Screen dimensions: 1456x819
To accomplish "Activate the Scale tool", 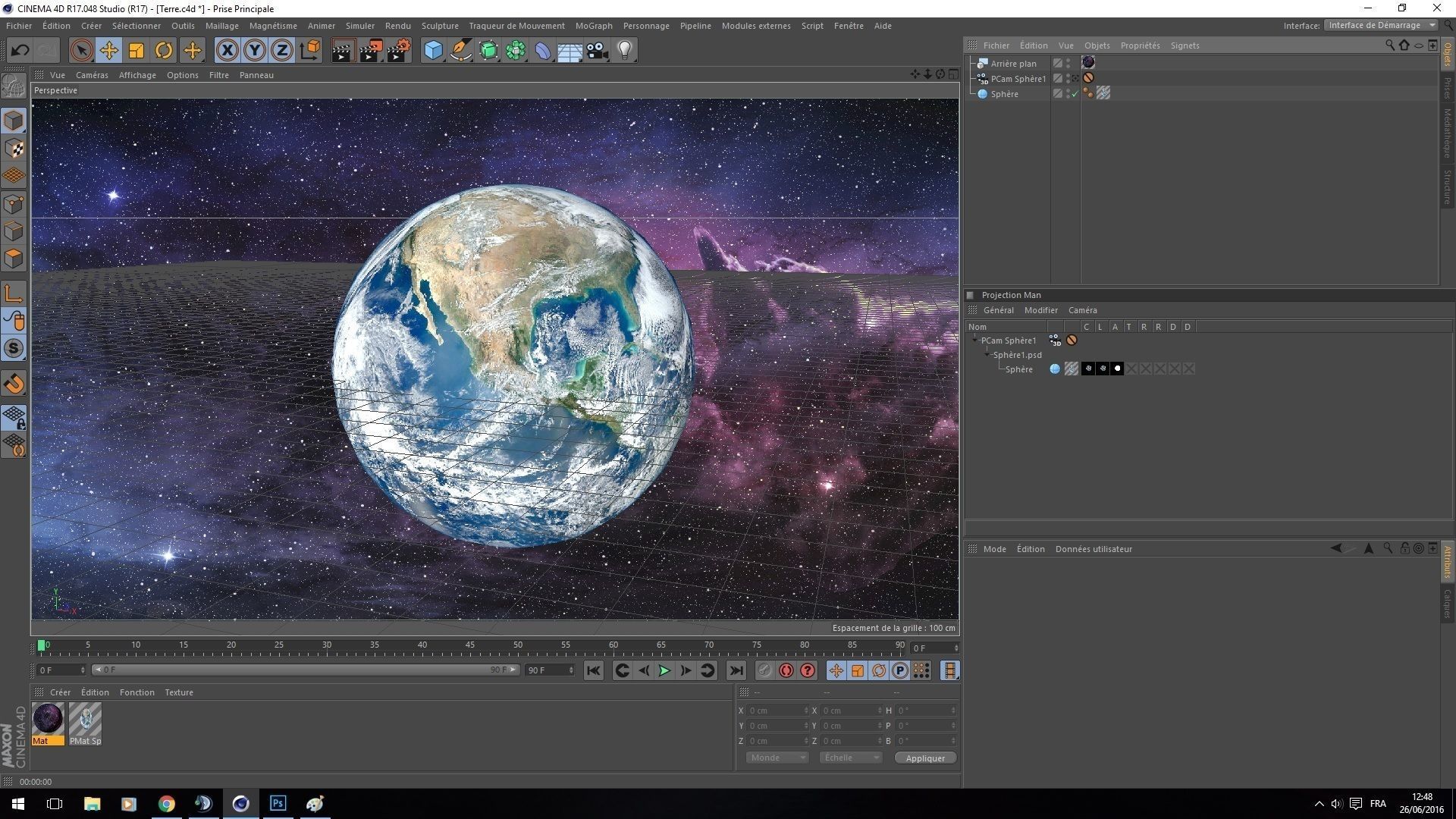I will click(x=136, y=51).
